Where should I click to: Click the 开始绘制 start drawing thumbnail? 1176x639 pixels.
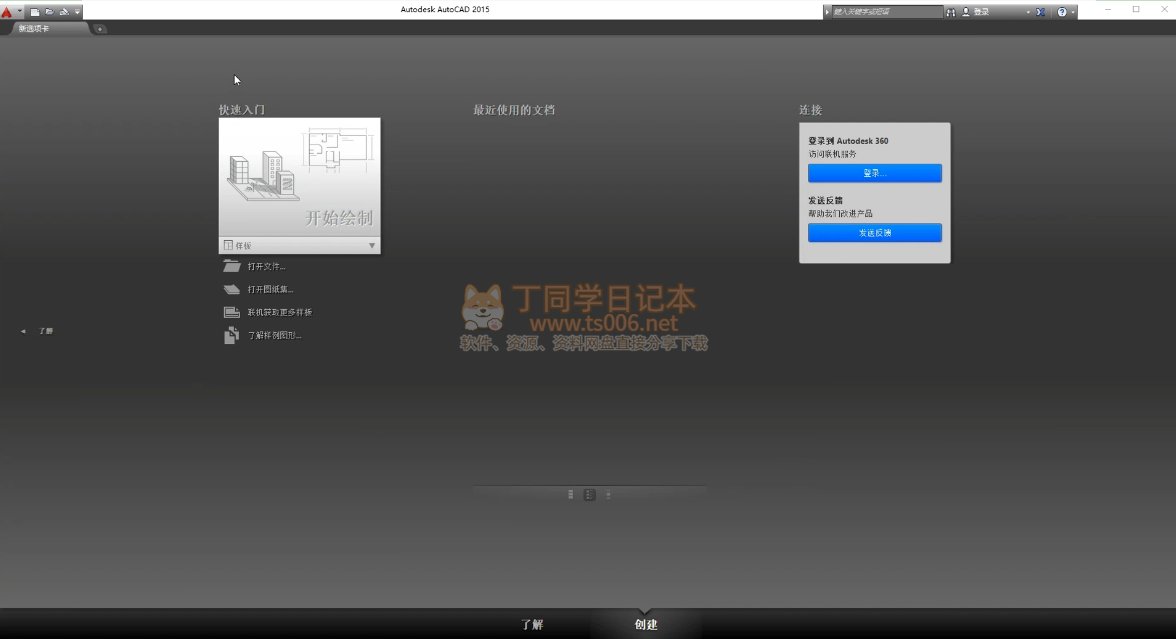pyautogui.click(x=299, y=177)
